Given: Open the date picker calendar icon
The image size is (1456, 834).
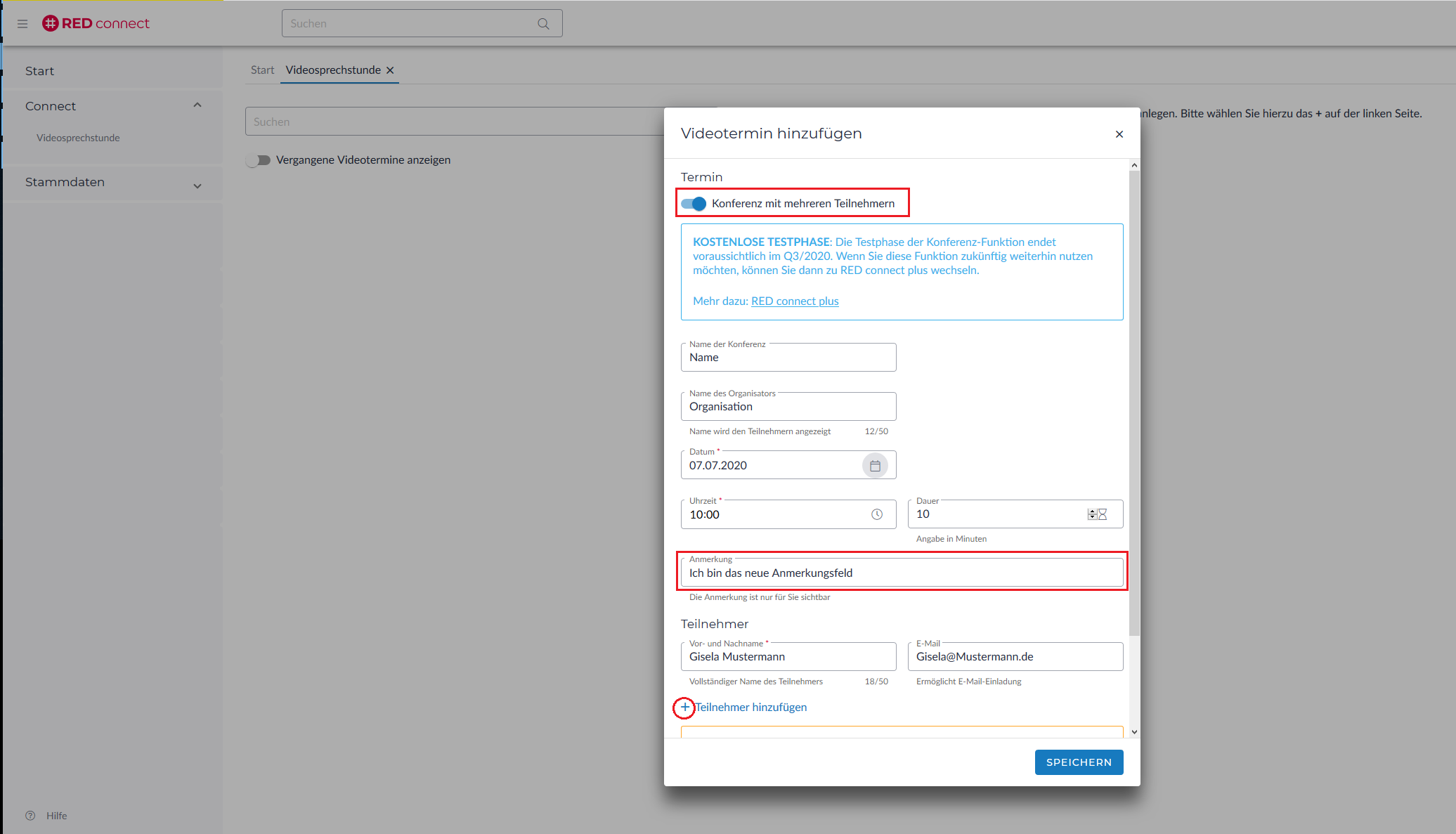Looking at the screenshot, I should [x=875, y=466].
